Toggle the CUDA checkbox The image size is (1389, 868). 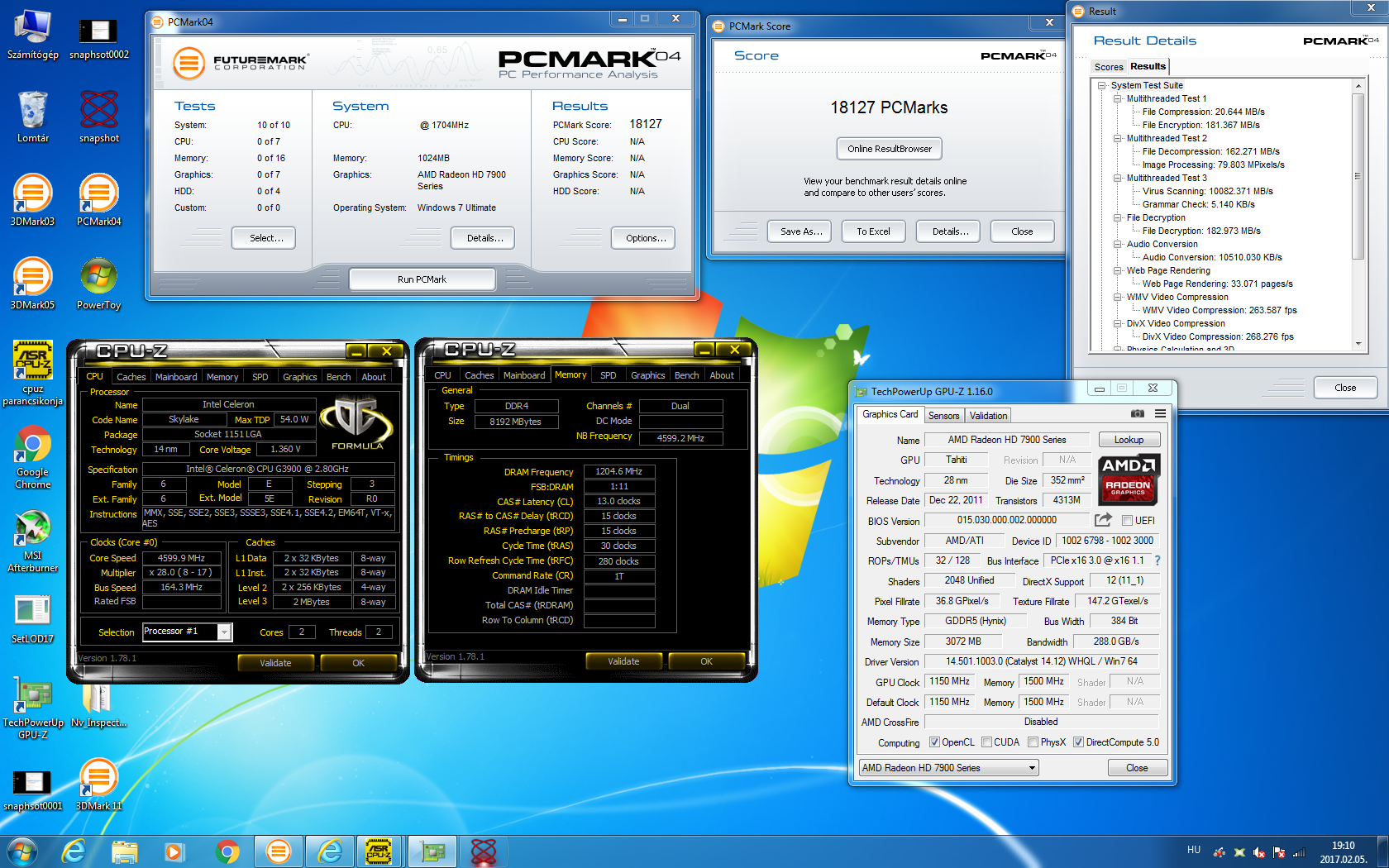point(986,742)
